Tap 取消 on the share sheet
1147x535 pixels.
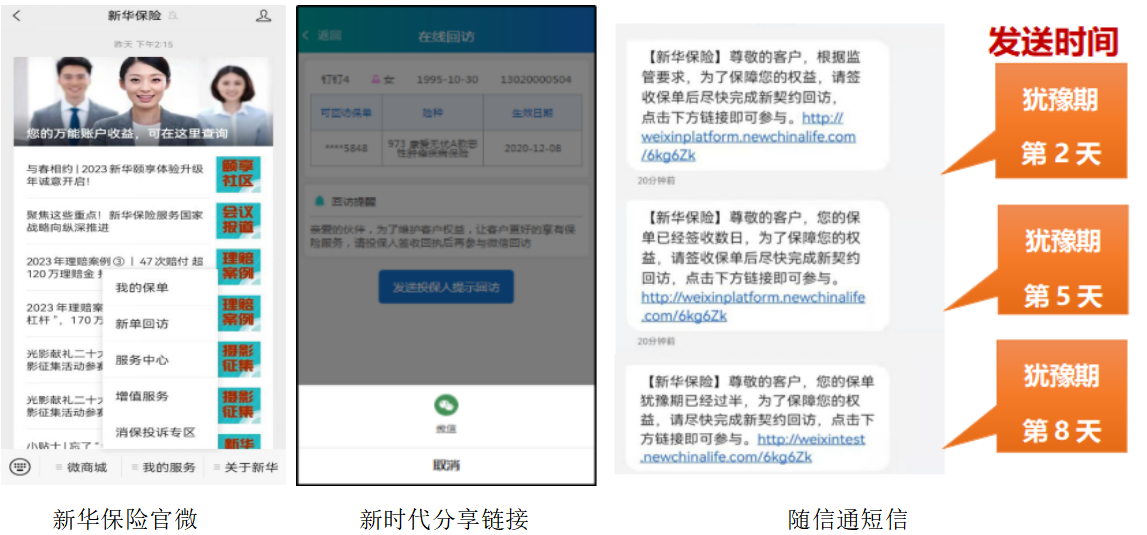445,465
